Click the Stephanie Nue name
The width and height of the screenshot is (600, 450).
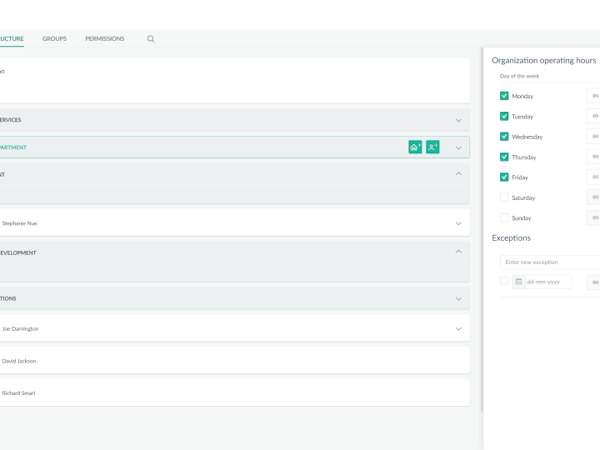pyautogui.click(x=20, y=223)
